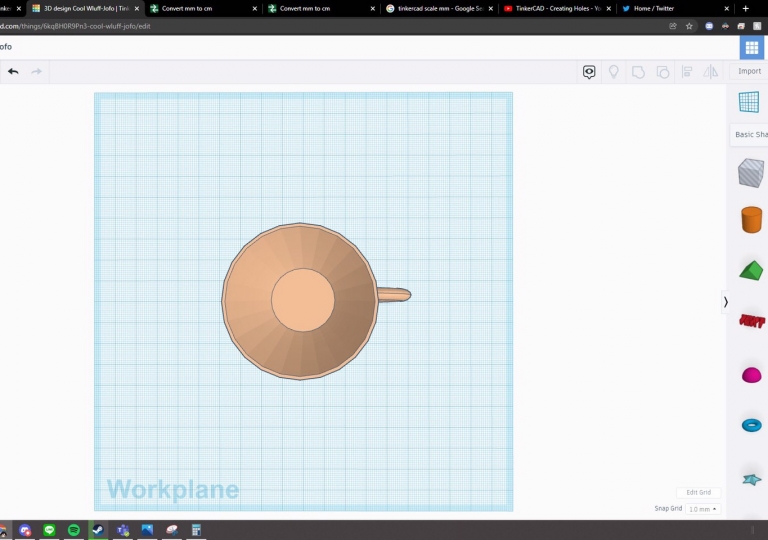Select the 3D design Cool Wluff-Jofo tab
The width and height of the screenshot is (768, 540).
(x=86, y=8)
